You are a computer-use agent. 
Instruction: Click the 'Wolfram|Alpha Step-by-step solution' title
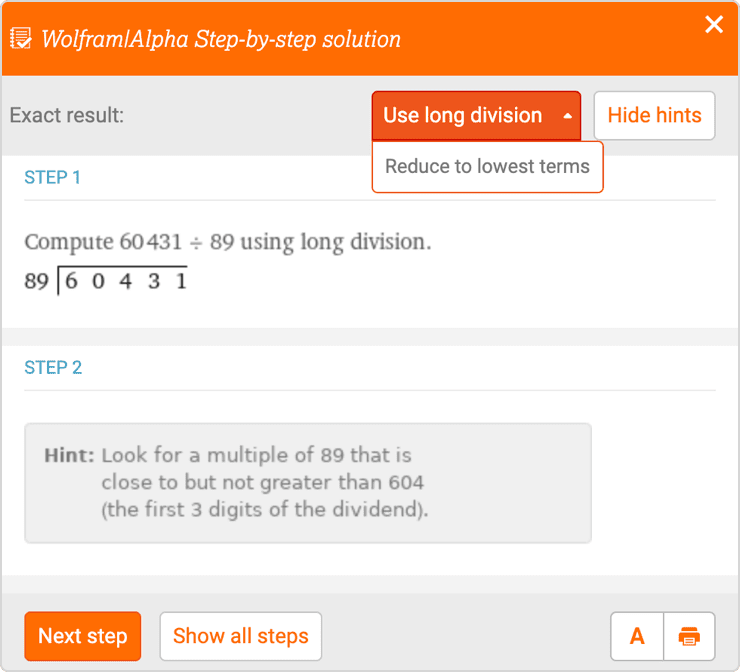pyautogui.click(x=221, y=40)
